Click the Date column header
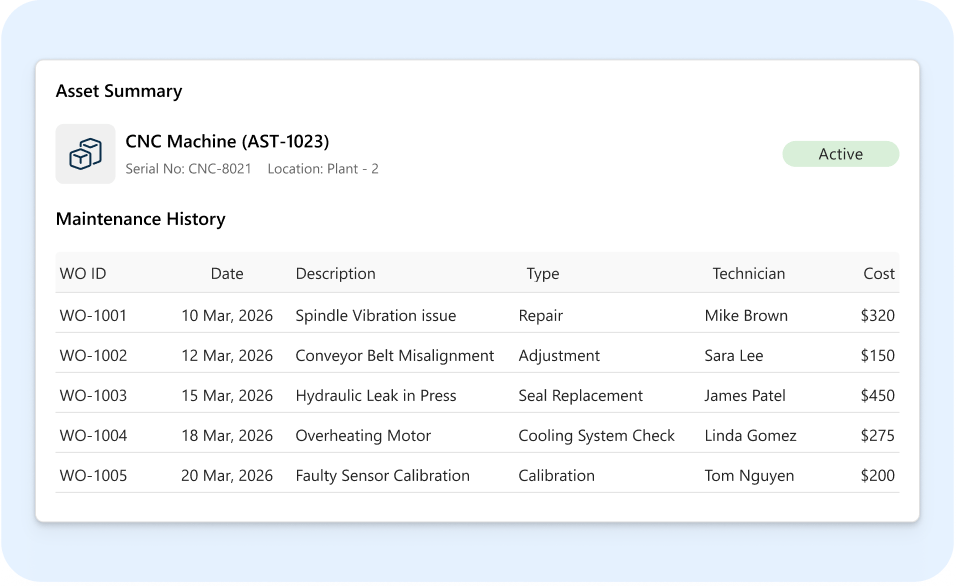This screenshot has width=956, height=586. (227, 273)
